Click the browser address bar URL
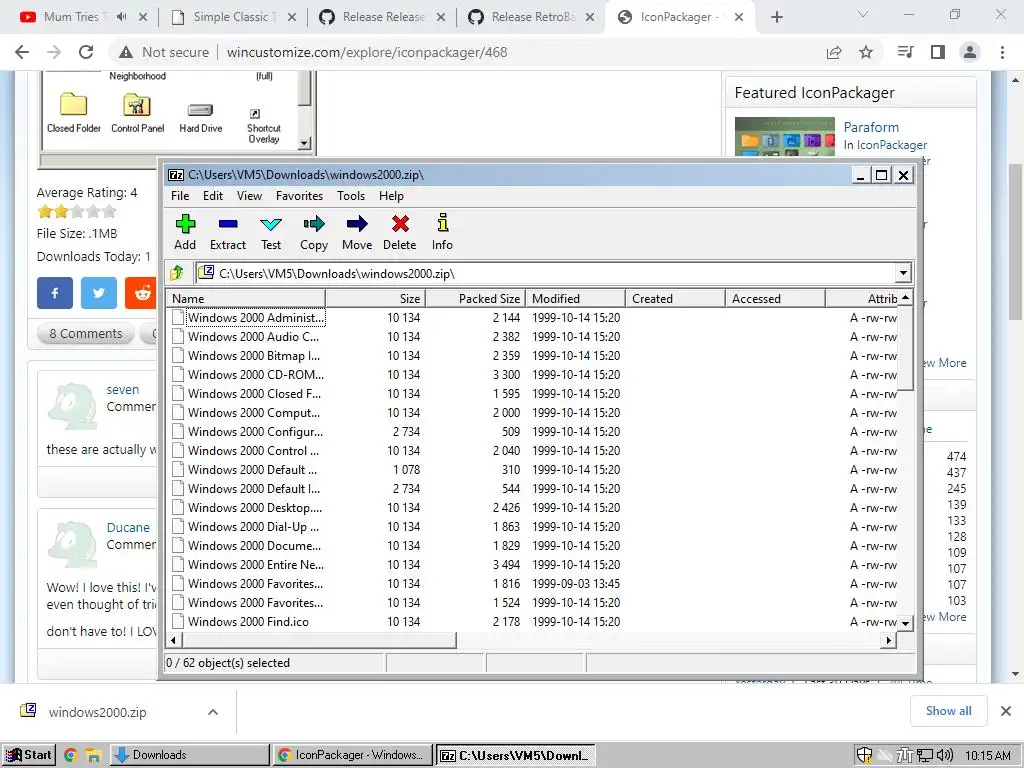Viewport: 1024px width, 768px height. (367, 52)
